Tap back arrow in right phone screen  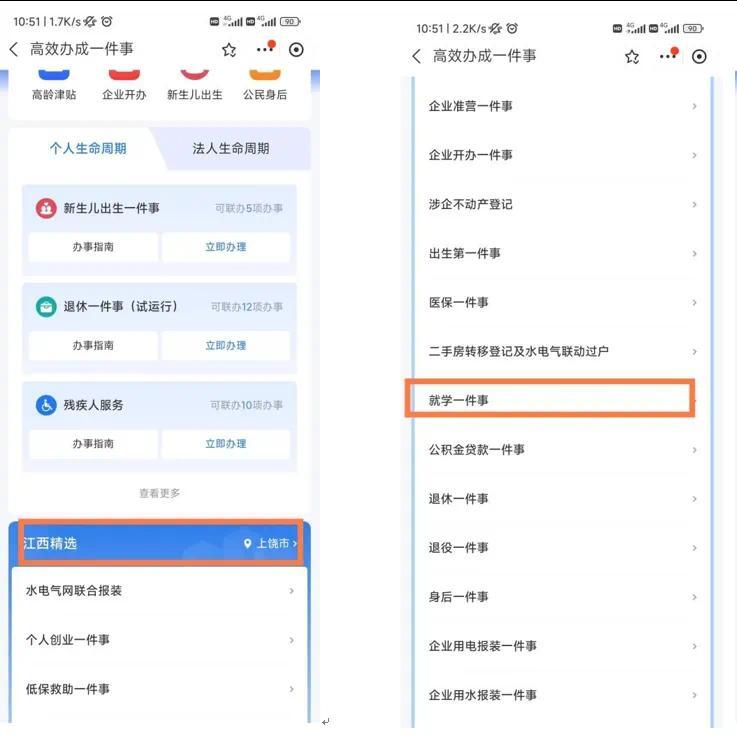tap(416, 56)
